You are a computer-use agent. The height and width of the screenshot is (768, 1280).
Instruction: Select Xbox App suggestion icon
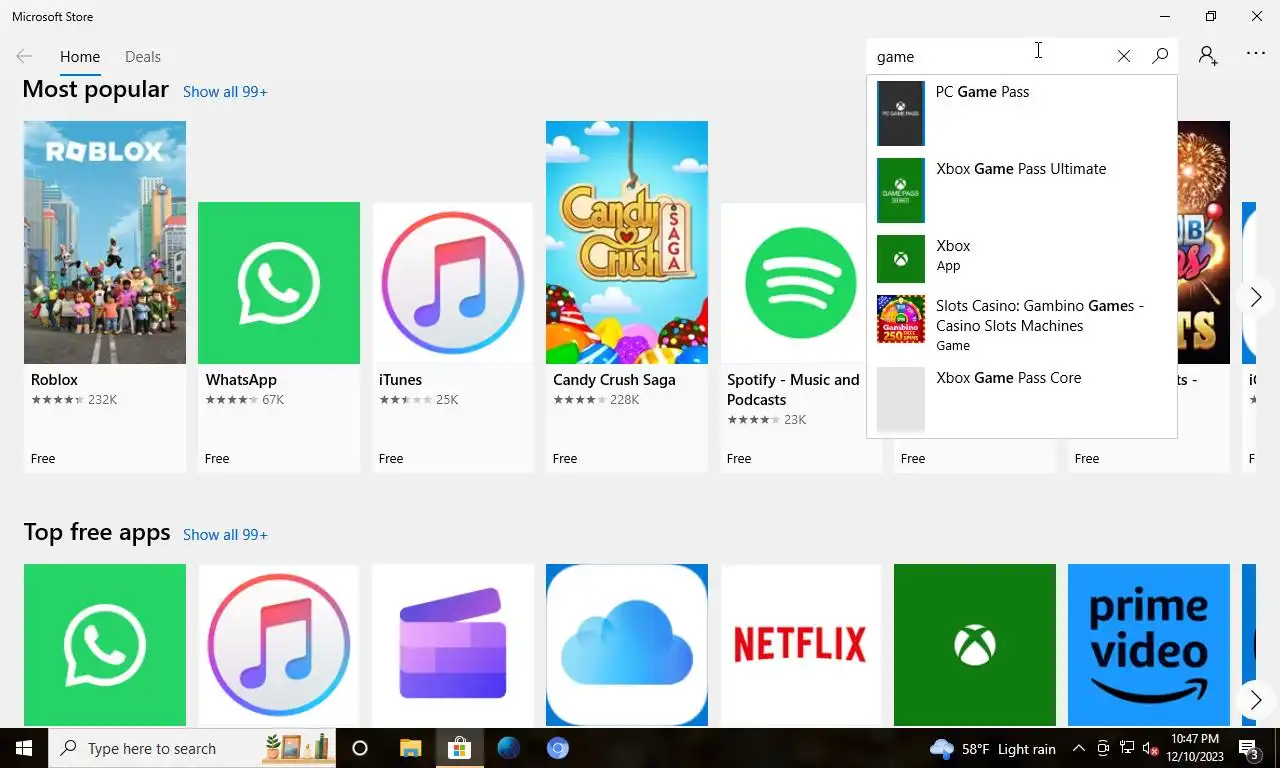point(901,259)
